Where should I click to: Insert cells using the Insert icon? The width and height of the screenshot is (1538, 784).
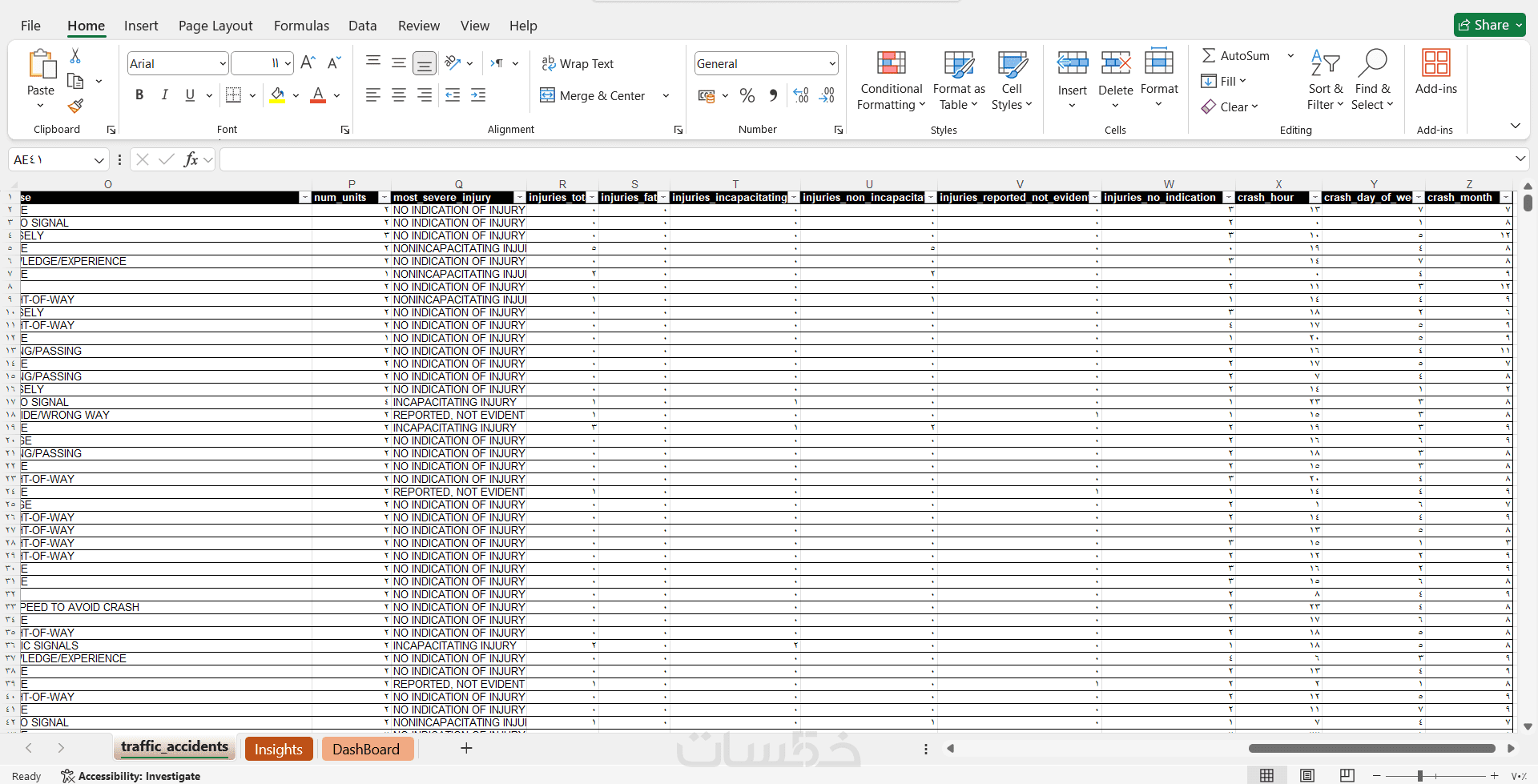point(1073,62)
